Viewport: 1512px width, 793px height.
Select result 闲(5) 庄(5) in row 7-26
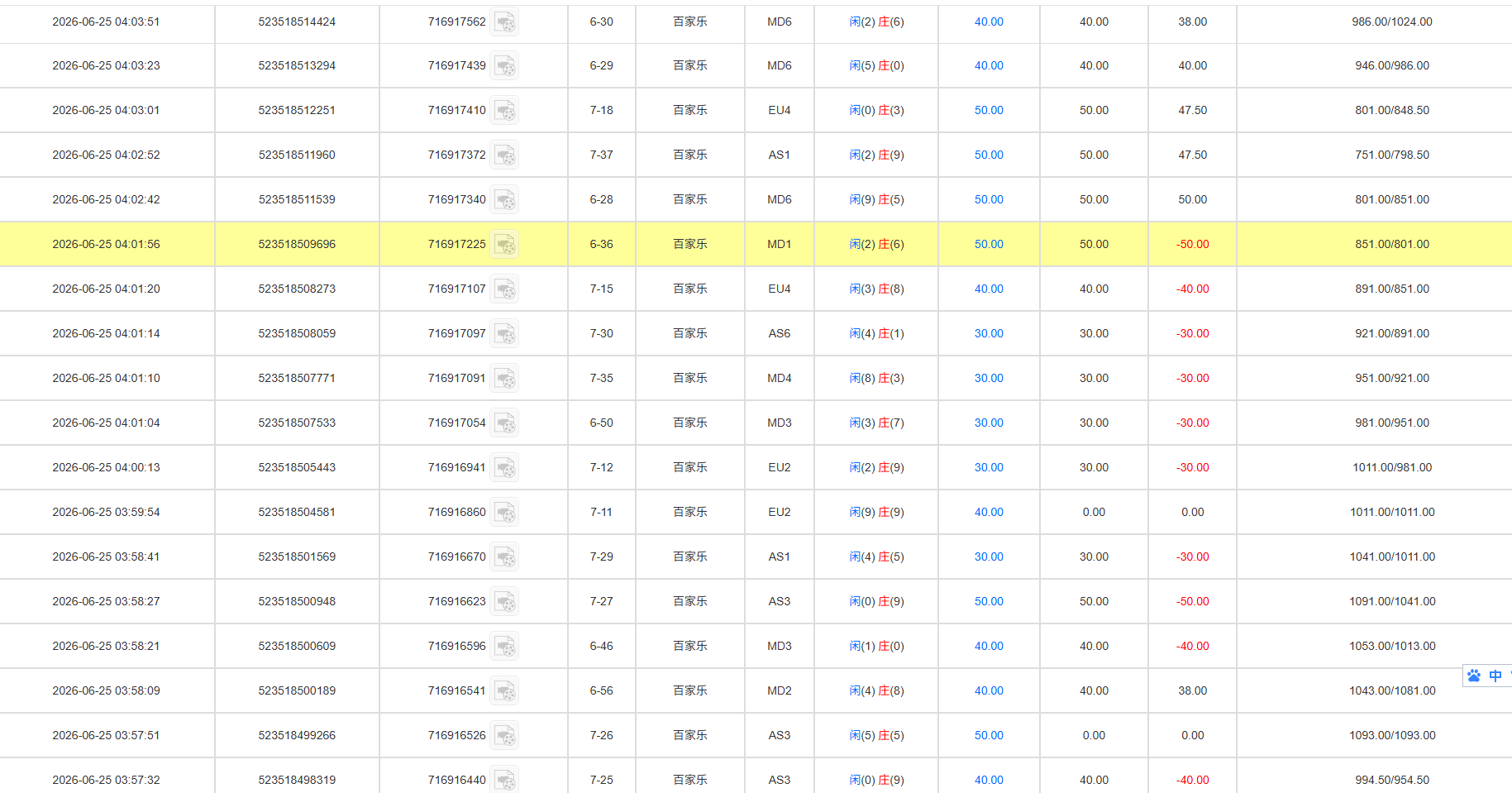point(876,735)
